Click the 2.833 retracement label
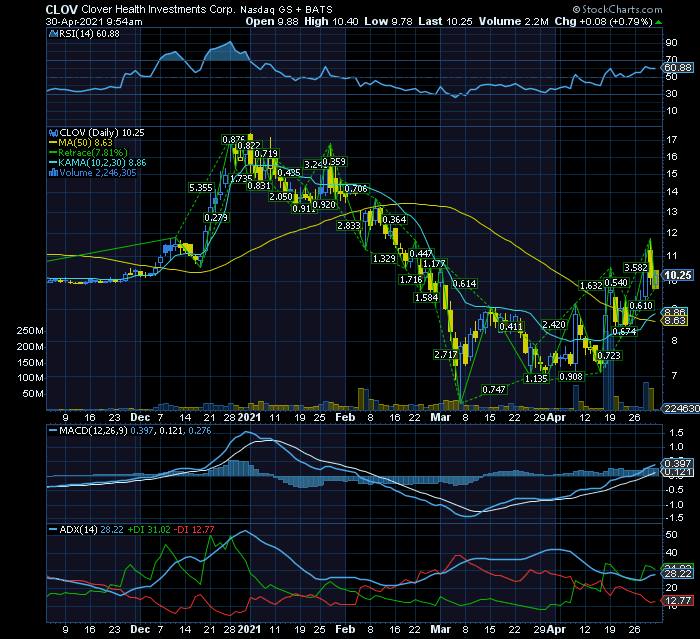This screenshot has width=700, height=639. [x=349, y=226]
